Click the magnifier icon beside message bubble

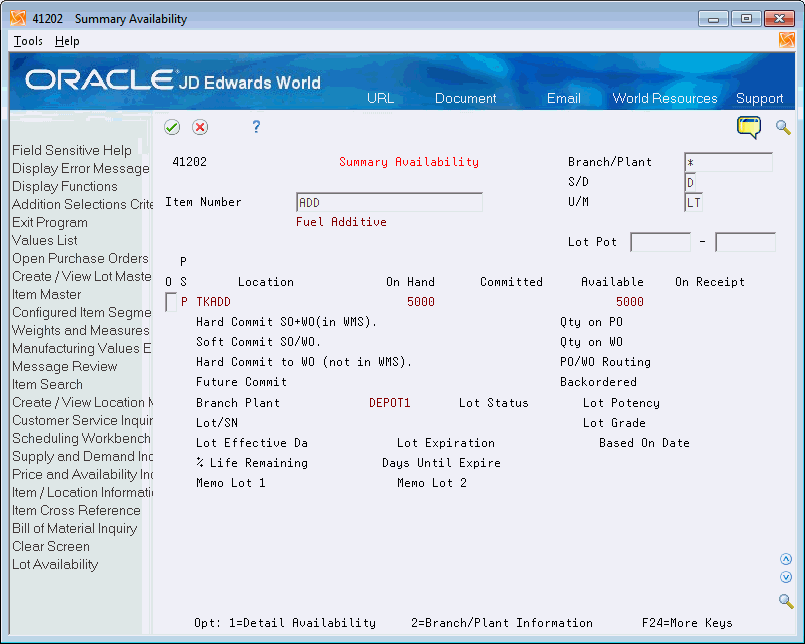click(x=783, y=127)
